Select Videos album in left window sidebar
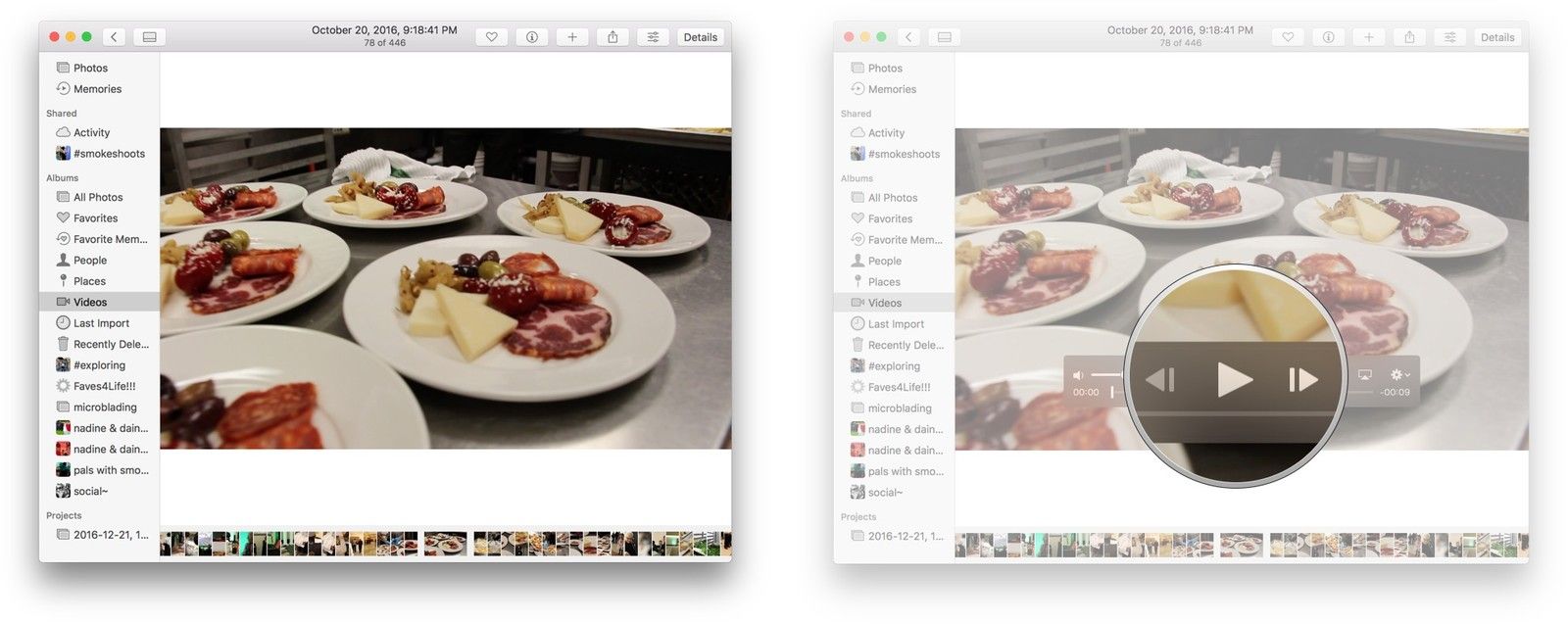The height and width of the screenshot is (624, 1568). [x=90, y=303]
